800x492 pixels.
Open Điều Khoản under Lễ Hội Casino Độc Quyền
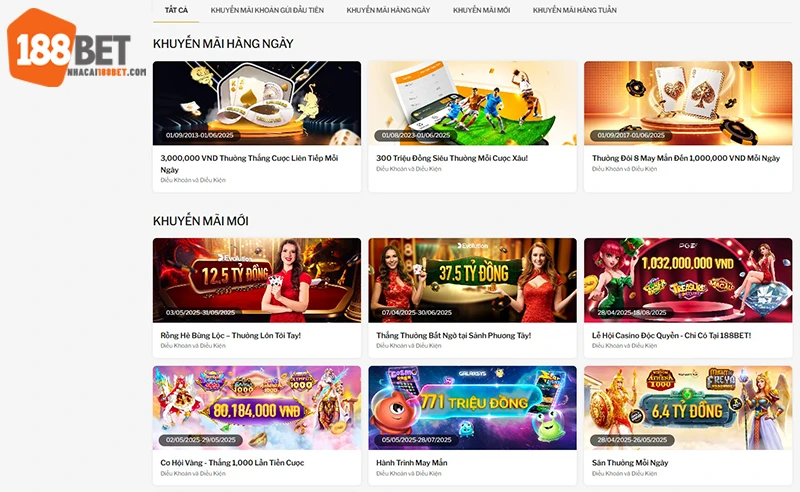tap(624, 346)
